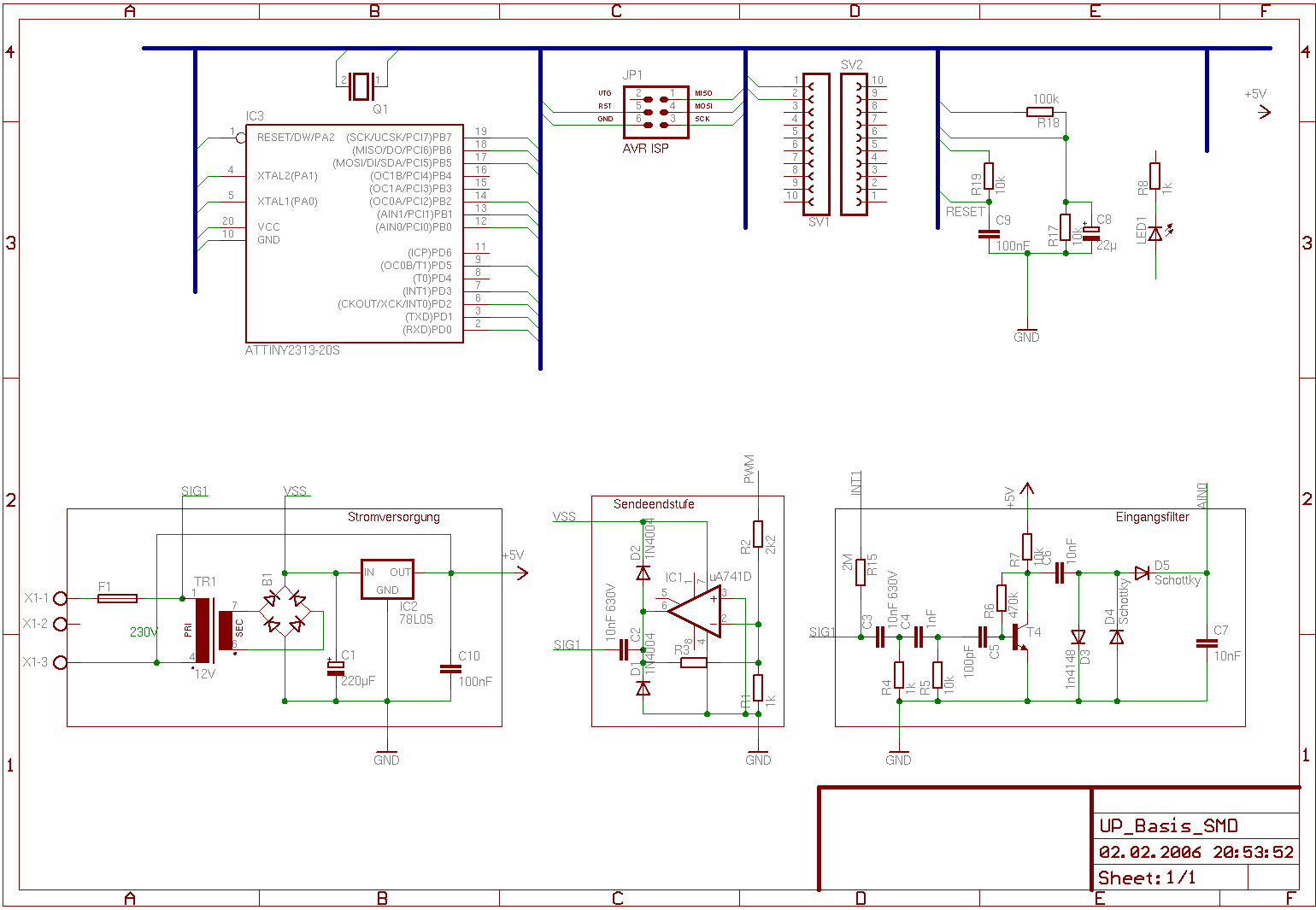Click the 78L05 regulator IC2 box
This screenshot has width=1316, height=910.
pyautogui.click(x=387, y=580)
